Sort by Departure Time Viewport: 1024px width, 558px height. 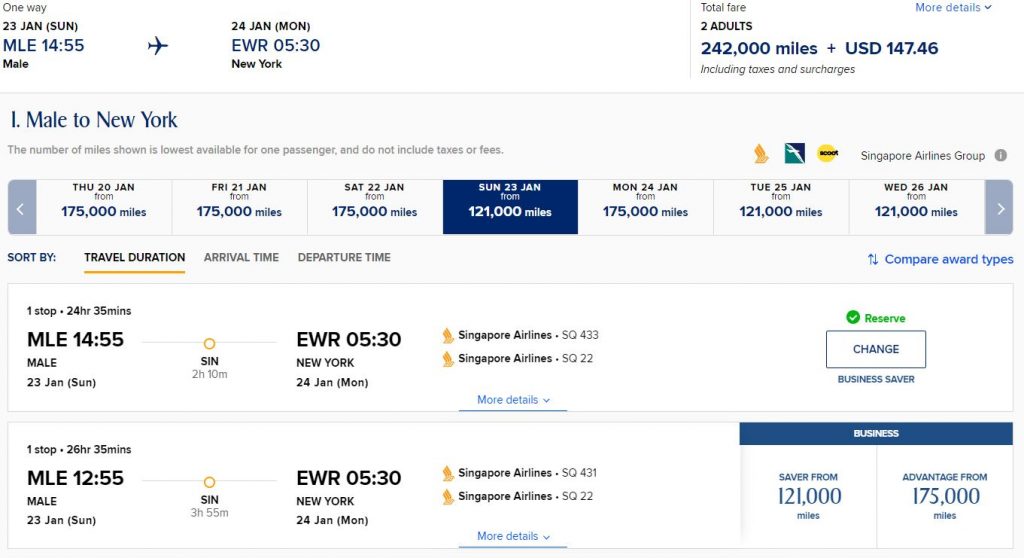344,257
